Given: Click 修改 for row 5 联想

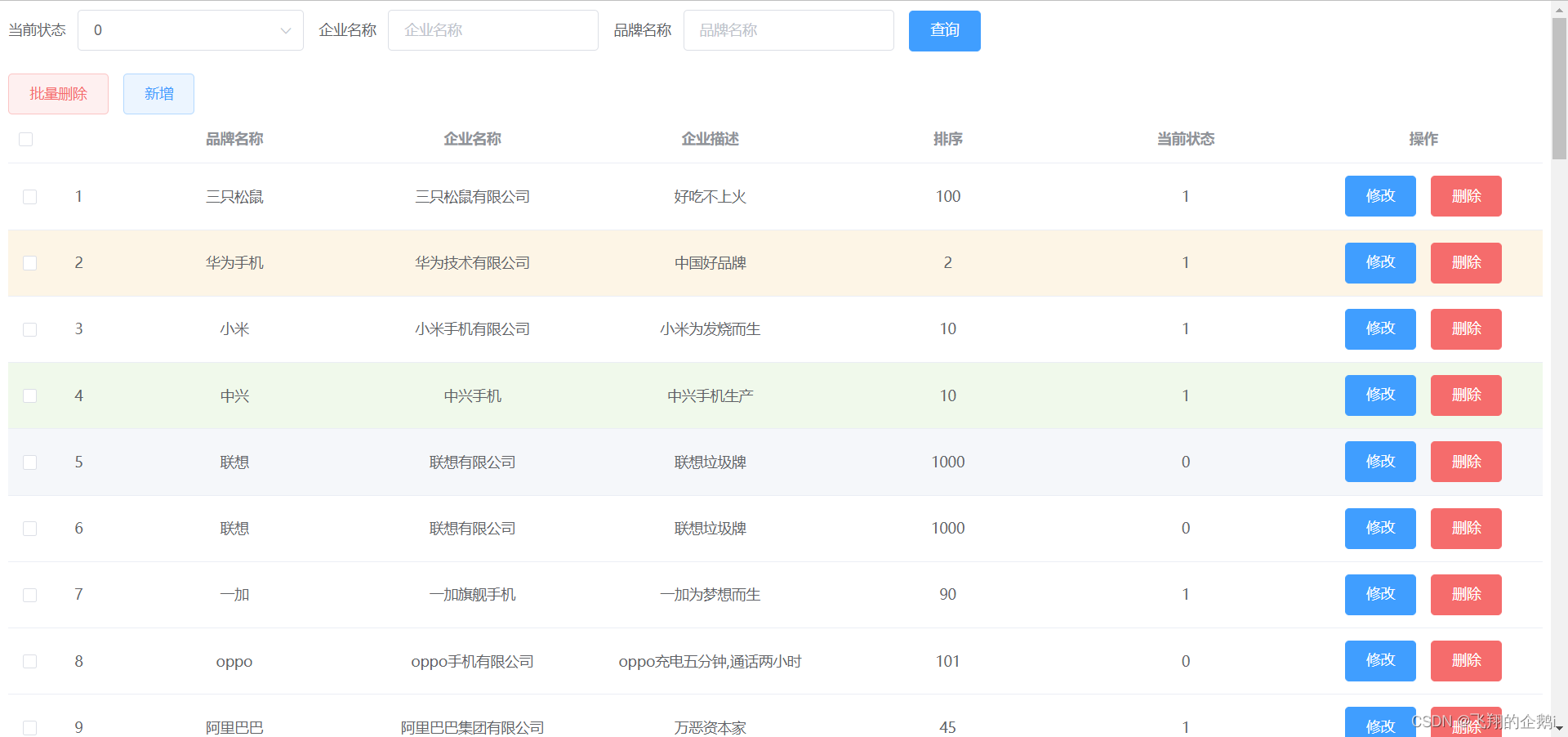Looking at the screenshot, I should click(1380, 462).
